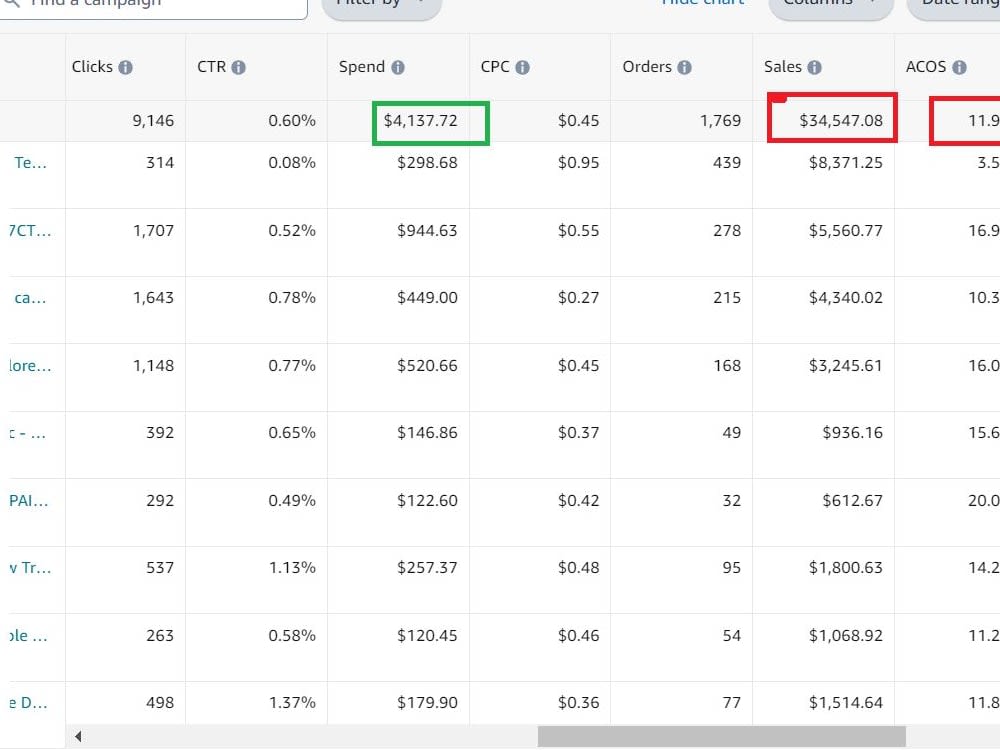Open the campaign link 'ple …'
This screenshot has height=750, width=1000.
click(x=28, y=636)
